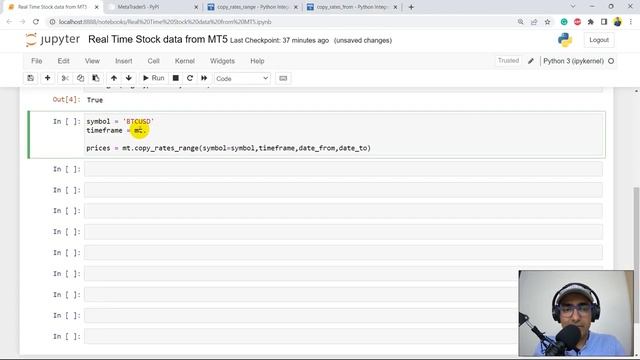Screen dimensions: 640x360
Task: Switch to the MetaTrader5 PyPI browser tab
Action: coord(153,7)
